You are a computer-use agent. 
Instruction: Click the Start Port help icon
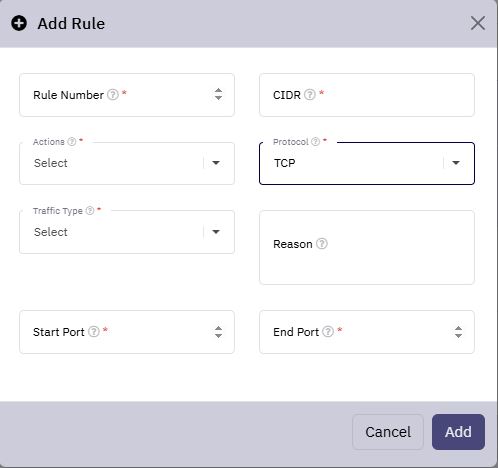(94, 332)
